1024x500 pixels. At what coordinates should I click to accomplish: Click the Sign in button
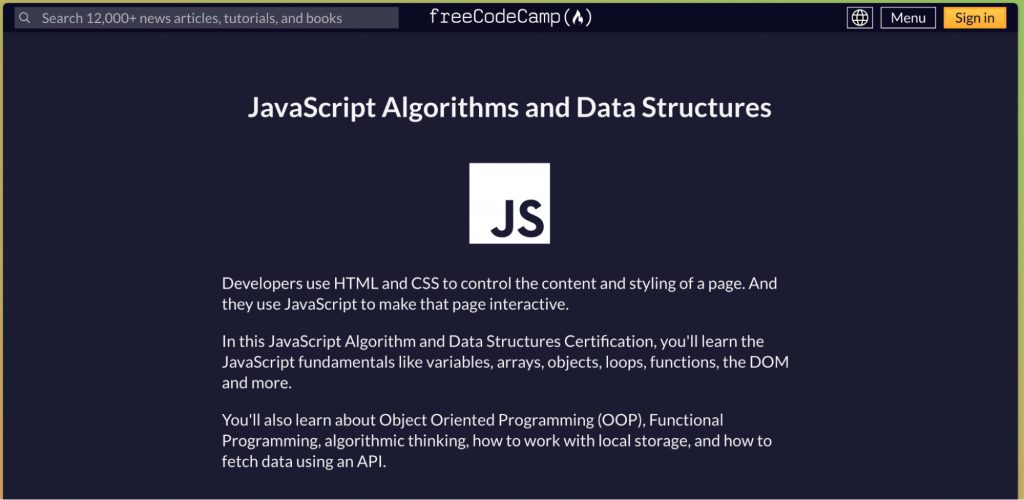pyautogui.click(x=974, y=18)
